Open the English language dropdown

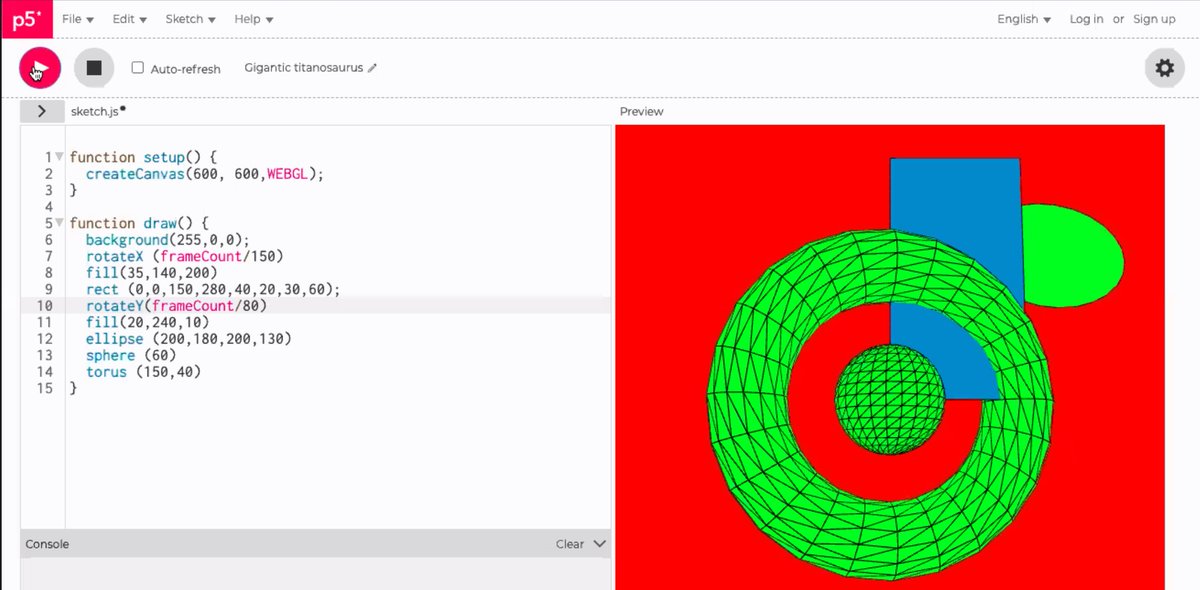click(1022, 18)
